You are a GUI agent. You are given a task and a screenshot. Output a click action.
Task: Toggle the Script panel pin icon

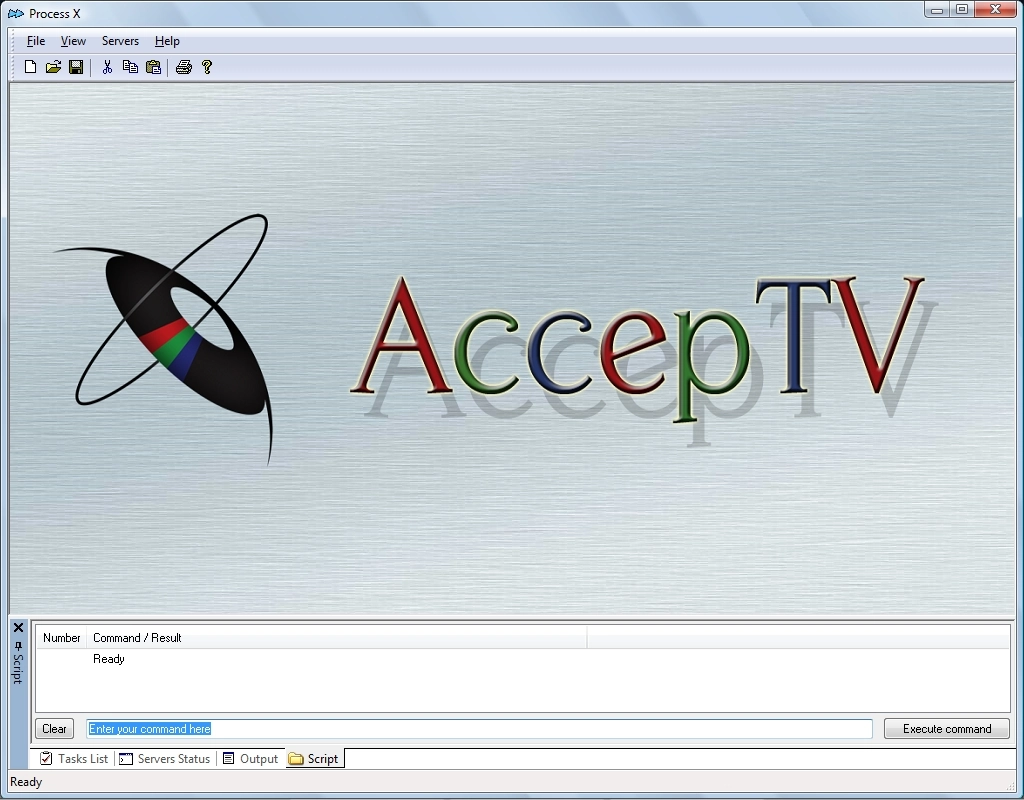coord(18,645)
